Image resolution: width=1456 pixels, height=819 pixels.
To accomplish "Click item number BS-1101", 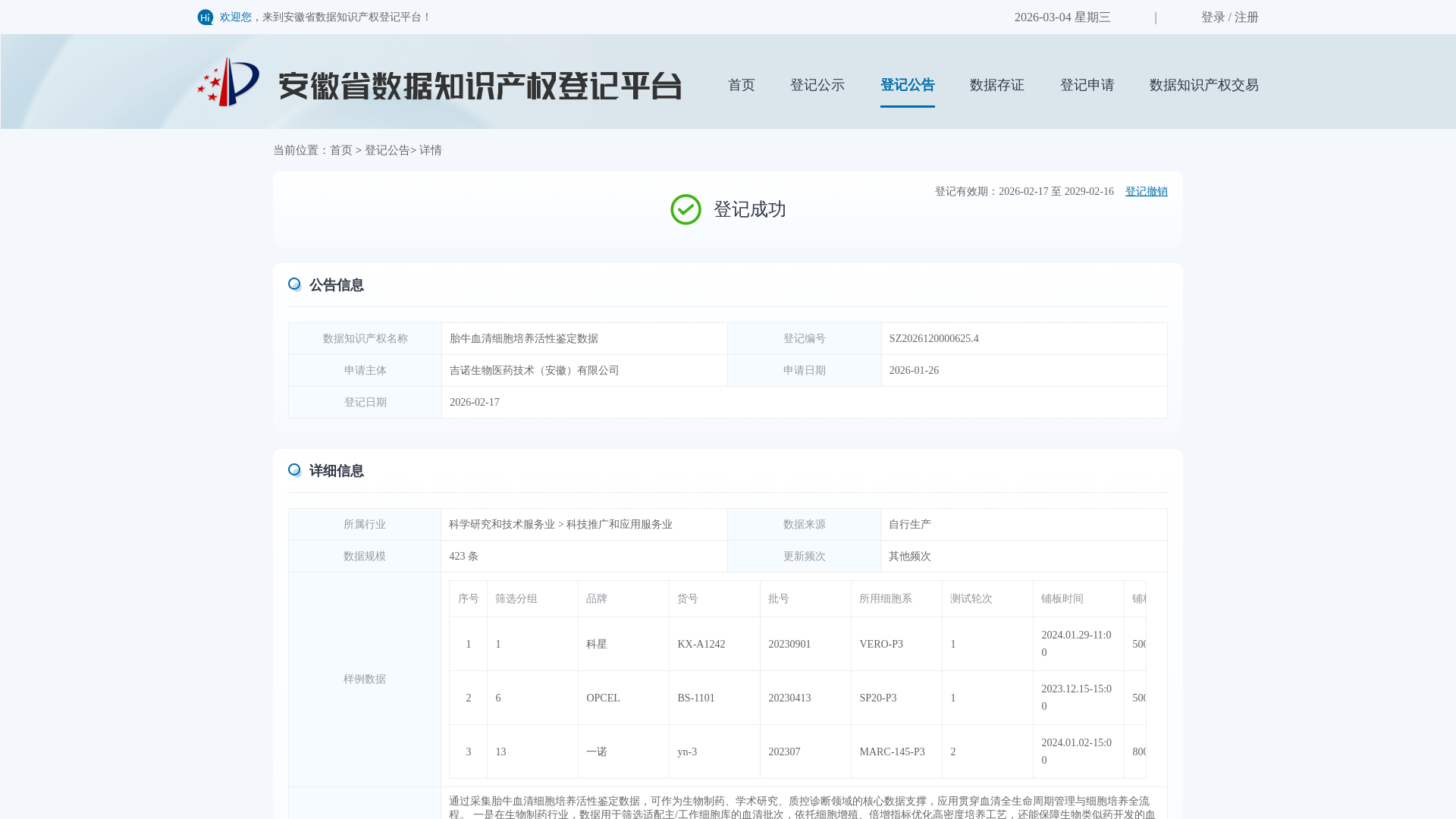I will 695,698.
